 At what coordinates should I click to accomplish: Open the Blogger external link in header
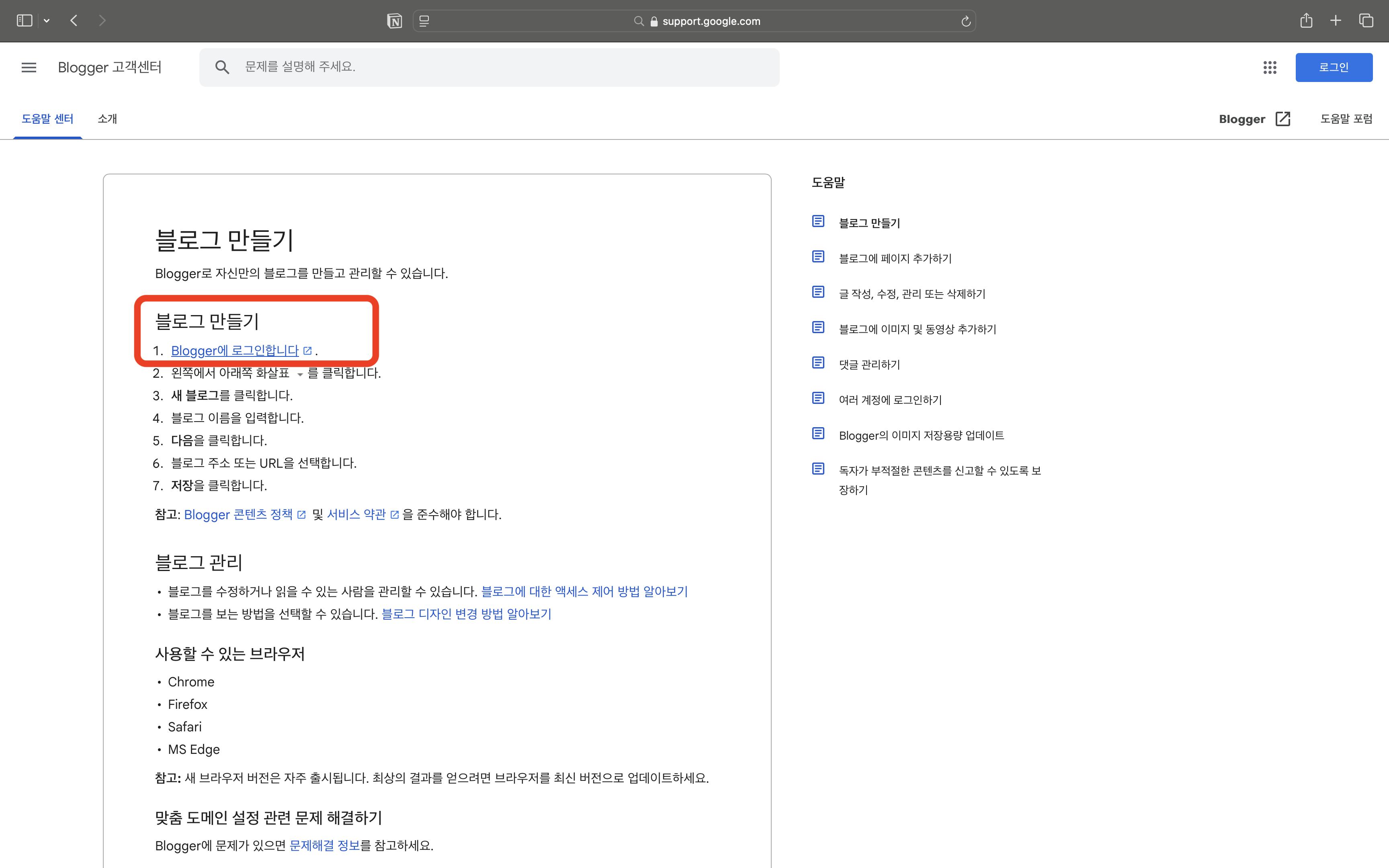pyautogui.click(x=1254, y=119)
